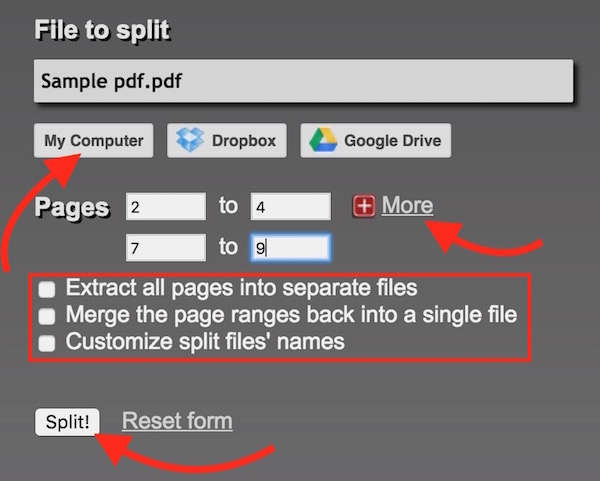
Task: Select the start page field containing 7
Action: [x=166, y=247]
